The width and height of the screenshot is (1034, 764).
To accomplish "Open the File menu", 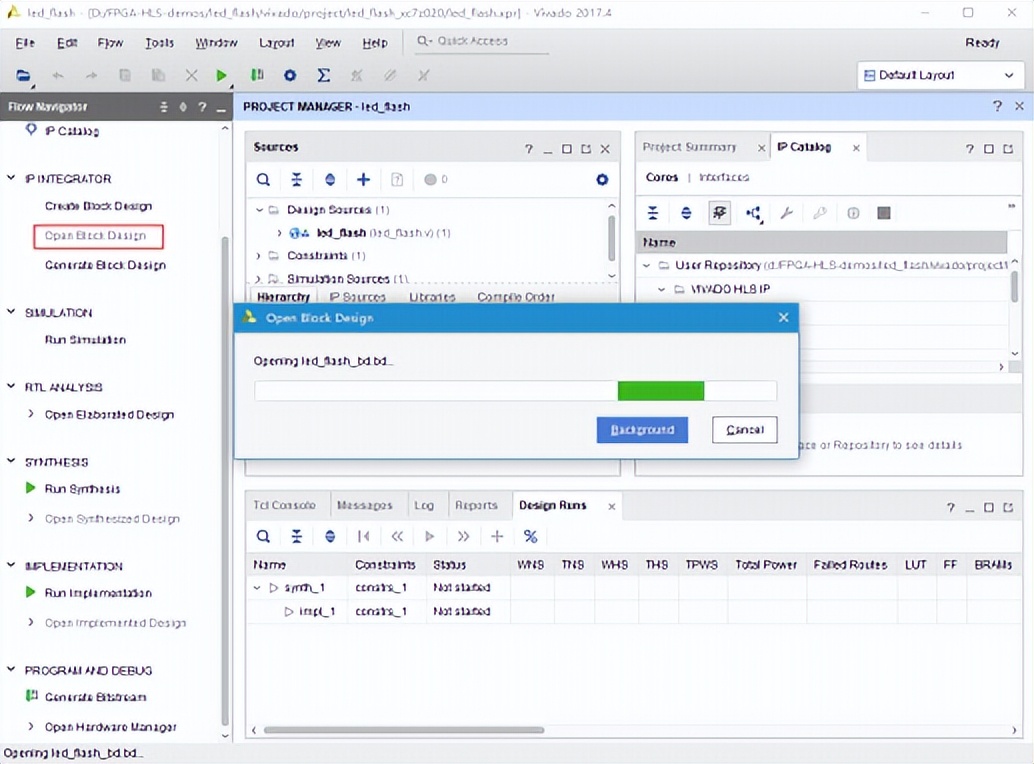I will tap(25, 43).
